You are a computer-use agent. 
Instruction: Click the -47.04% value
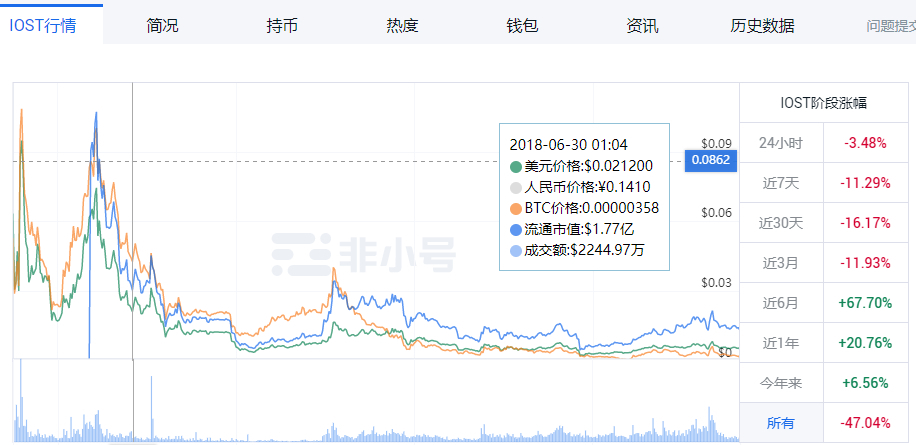click(x=866, y=423)
